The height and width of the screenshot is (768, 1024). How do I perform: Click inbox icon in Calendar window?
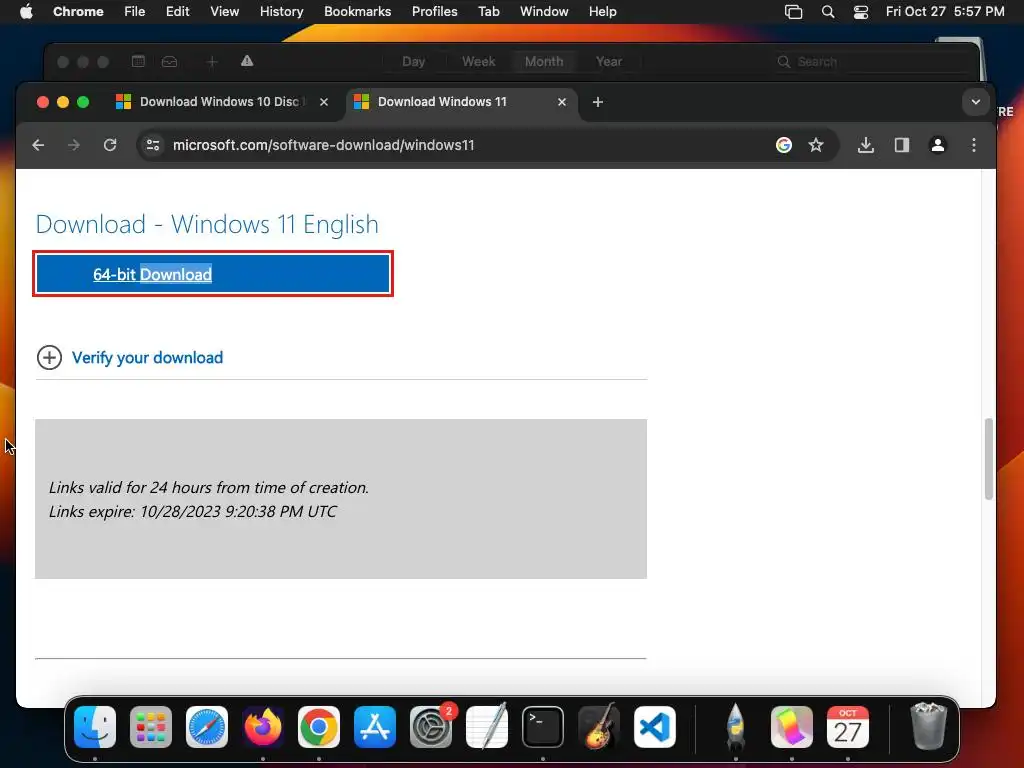(170, 61)
